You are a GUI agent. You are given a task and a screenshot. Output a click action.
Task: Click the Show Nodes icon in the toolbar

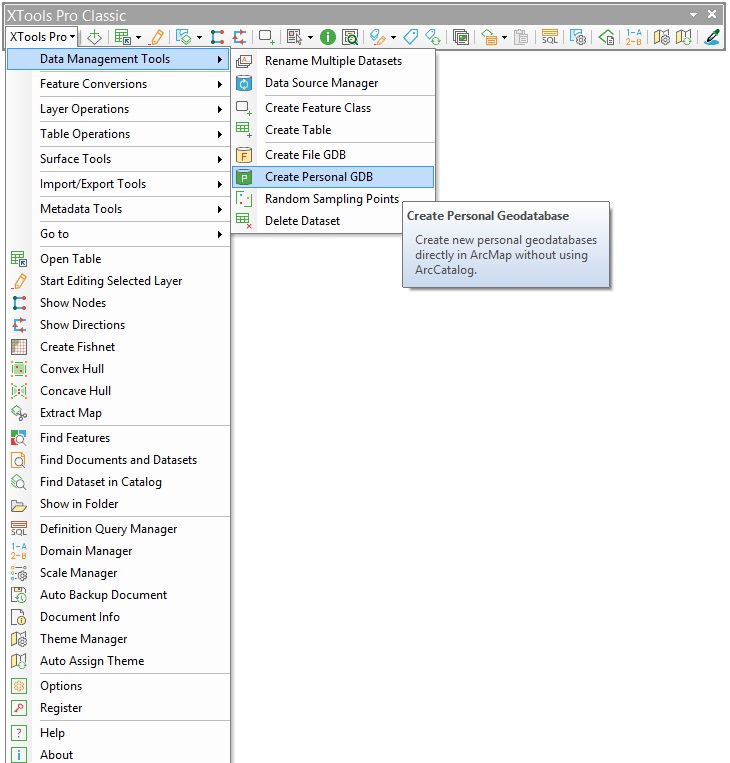pos(217,37)
